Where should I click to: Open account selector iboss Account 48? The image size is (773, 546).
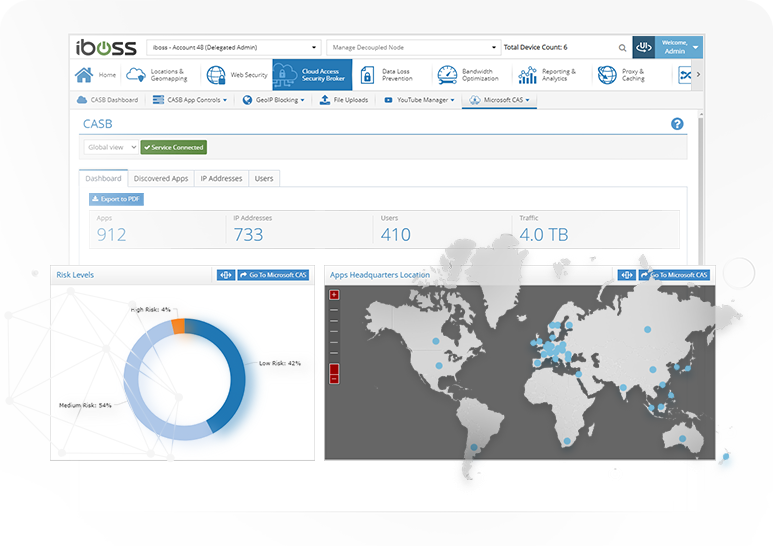(234, 47)
